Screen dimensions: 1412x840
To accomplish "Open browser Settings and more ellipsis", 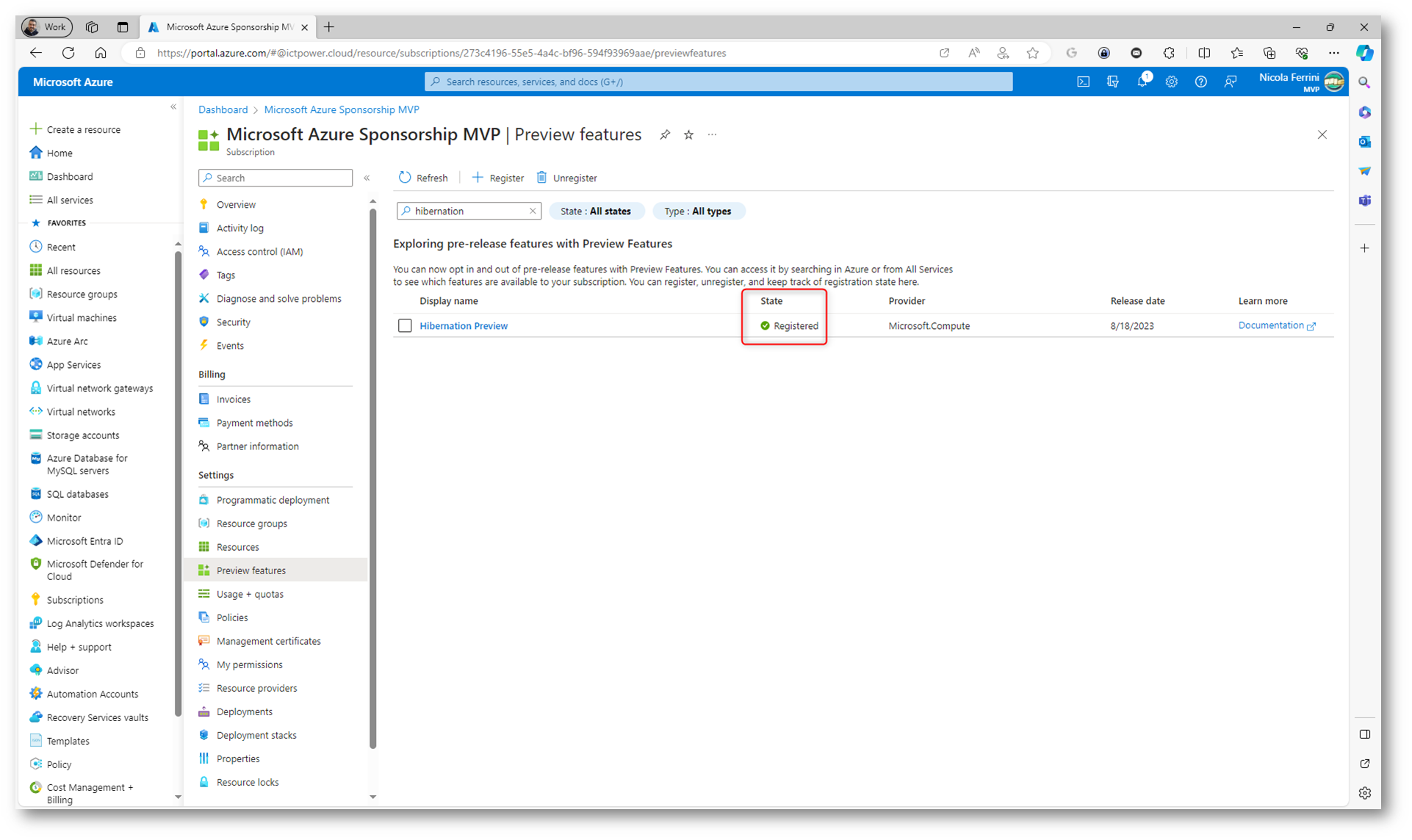I will pyautogui.click(x=1333, y=53).
